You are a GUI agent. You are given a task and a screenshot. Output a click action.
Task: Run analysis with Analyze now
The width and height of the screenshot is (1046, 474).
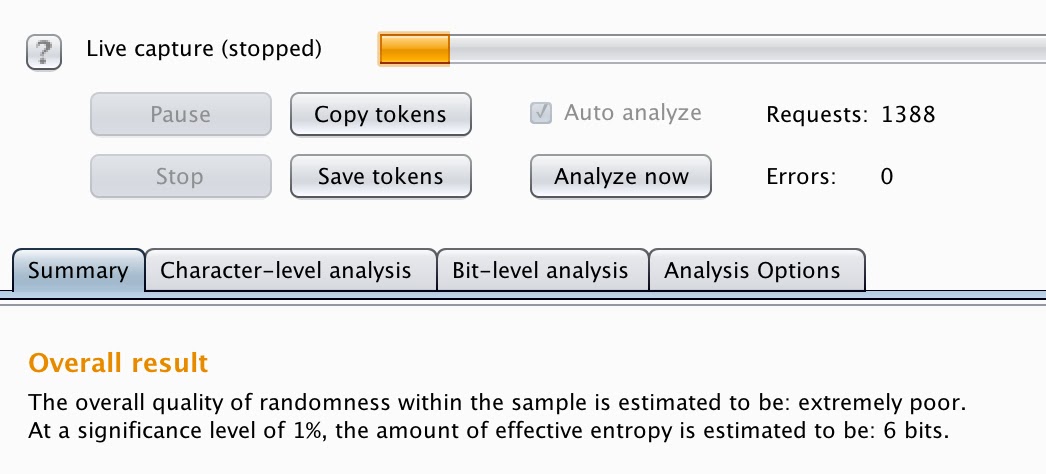(x=621, y=177)
